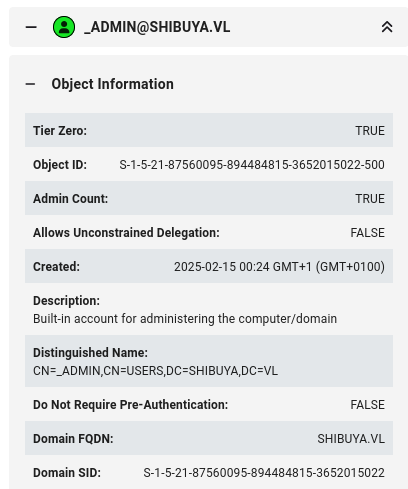Viewport: 408px width, 489px height.
Task: Select the Domain FQDN SHIBUYA.VL value
Action: point(351,439)
